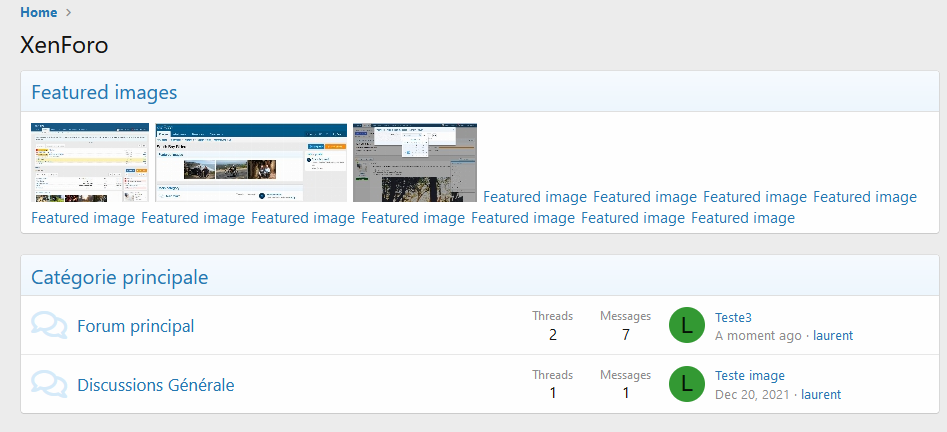
Task: Open laurent's profile in the Forum principal row
Action: [833, 335]
